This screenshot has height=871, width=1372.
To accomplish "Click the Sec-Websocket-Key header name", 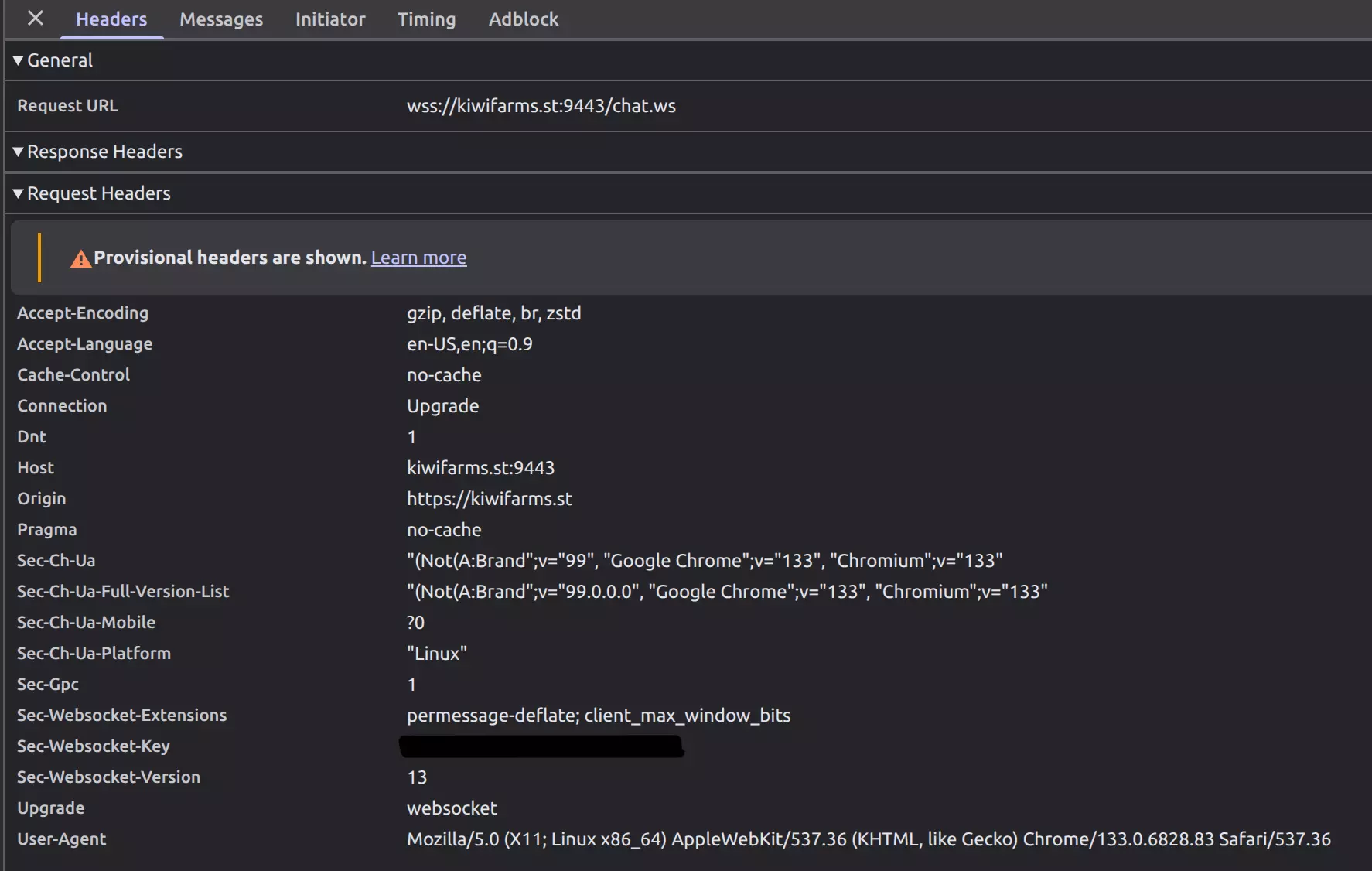I will (x=94, y=746).
